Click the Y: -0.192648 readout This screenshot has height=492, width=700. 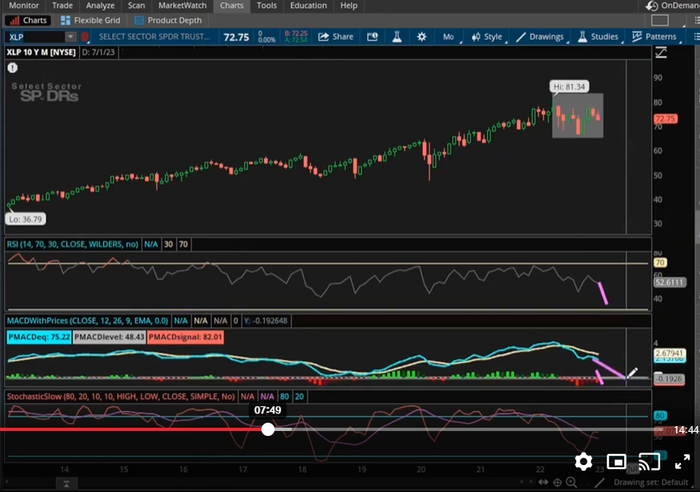click(x=266, y=321)
